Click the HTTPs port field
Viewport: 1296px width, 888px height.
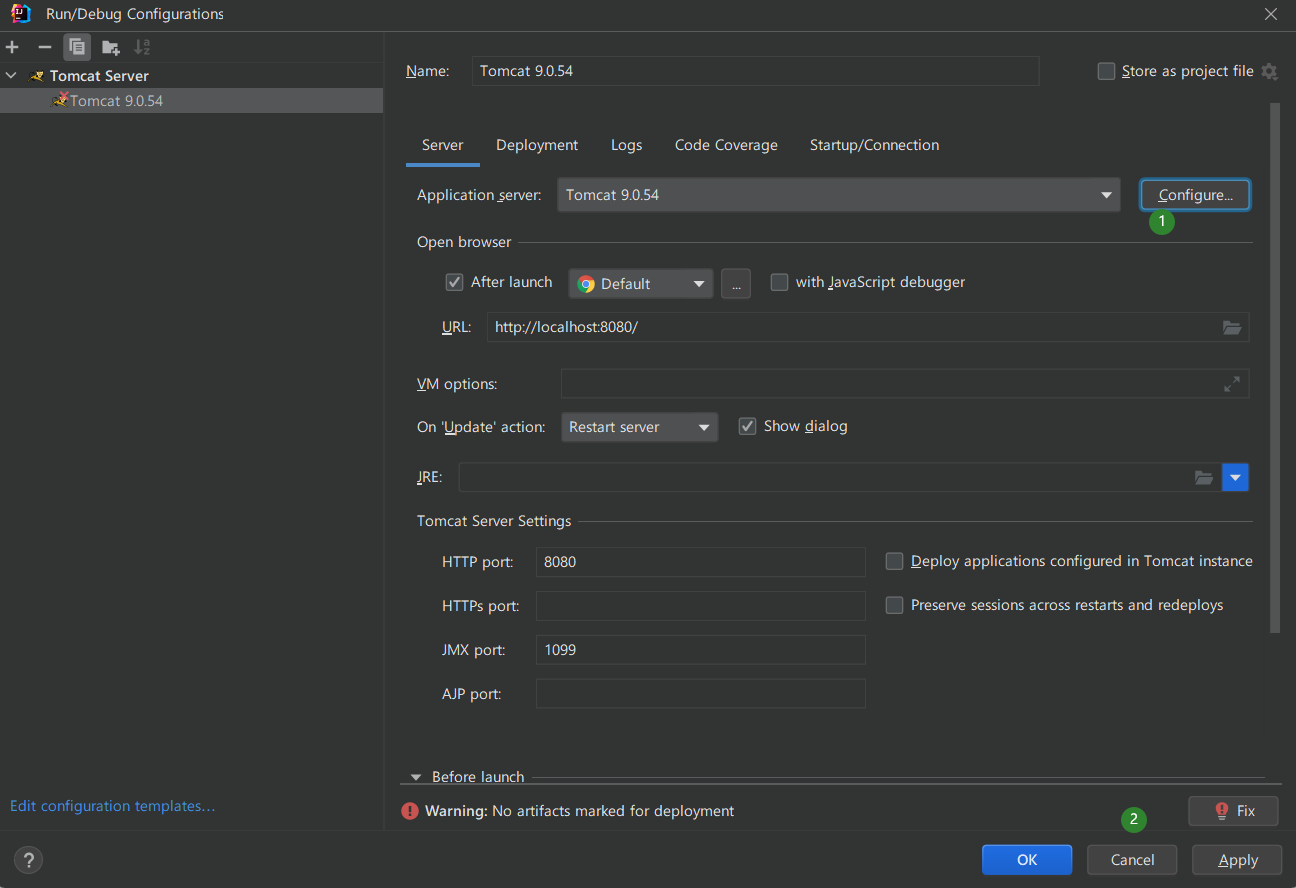click(x=700, y=606)
